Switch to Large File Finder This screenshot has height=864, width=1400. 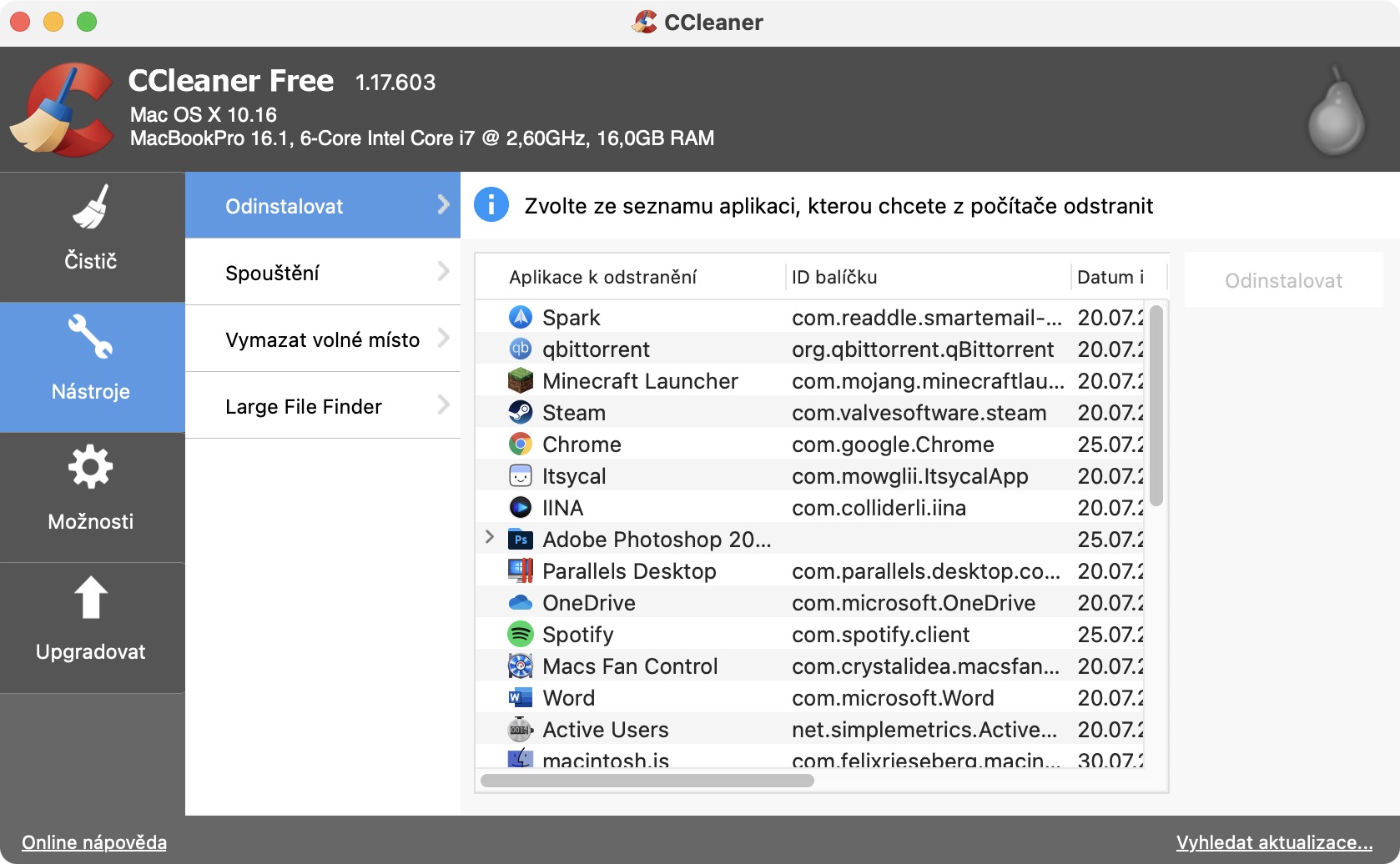[323, 406]
